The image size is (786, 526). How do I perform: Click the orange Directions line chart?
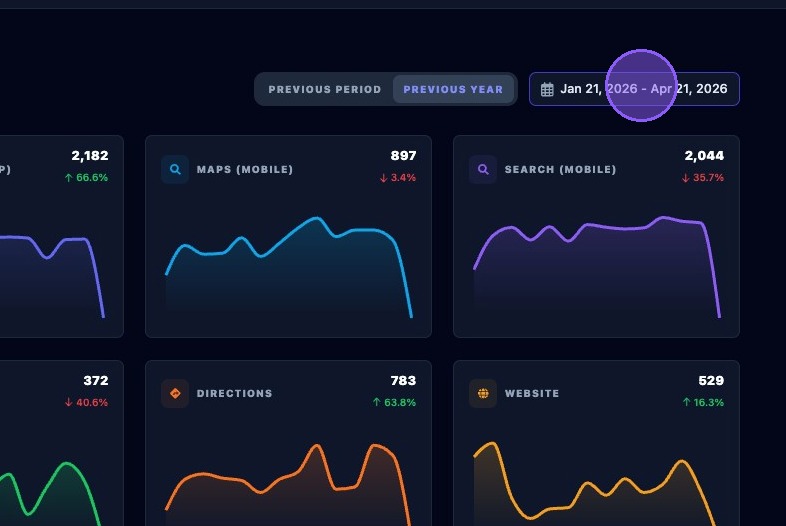289,484
